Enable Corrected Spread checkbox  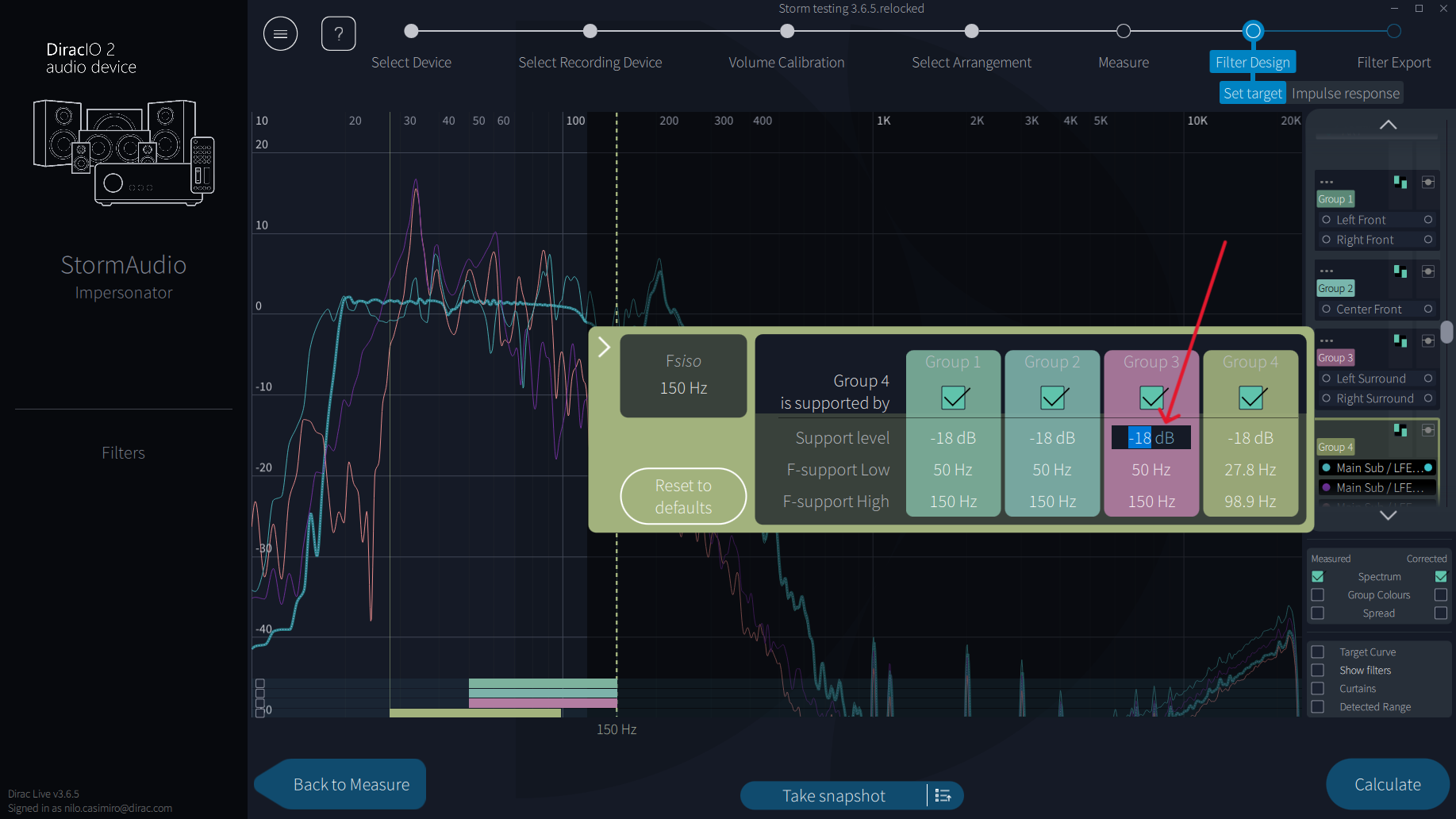1441,613
